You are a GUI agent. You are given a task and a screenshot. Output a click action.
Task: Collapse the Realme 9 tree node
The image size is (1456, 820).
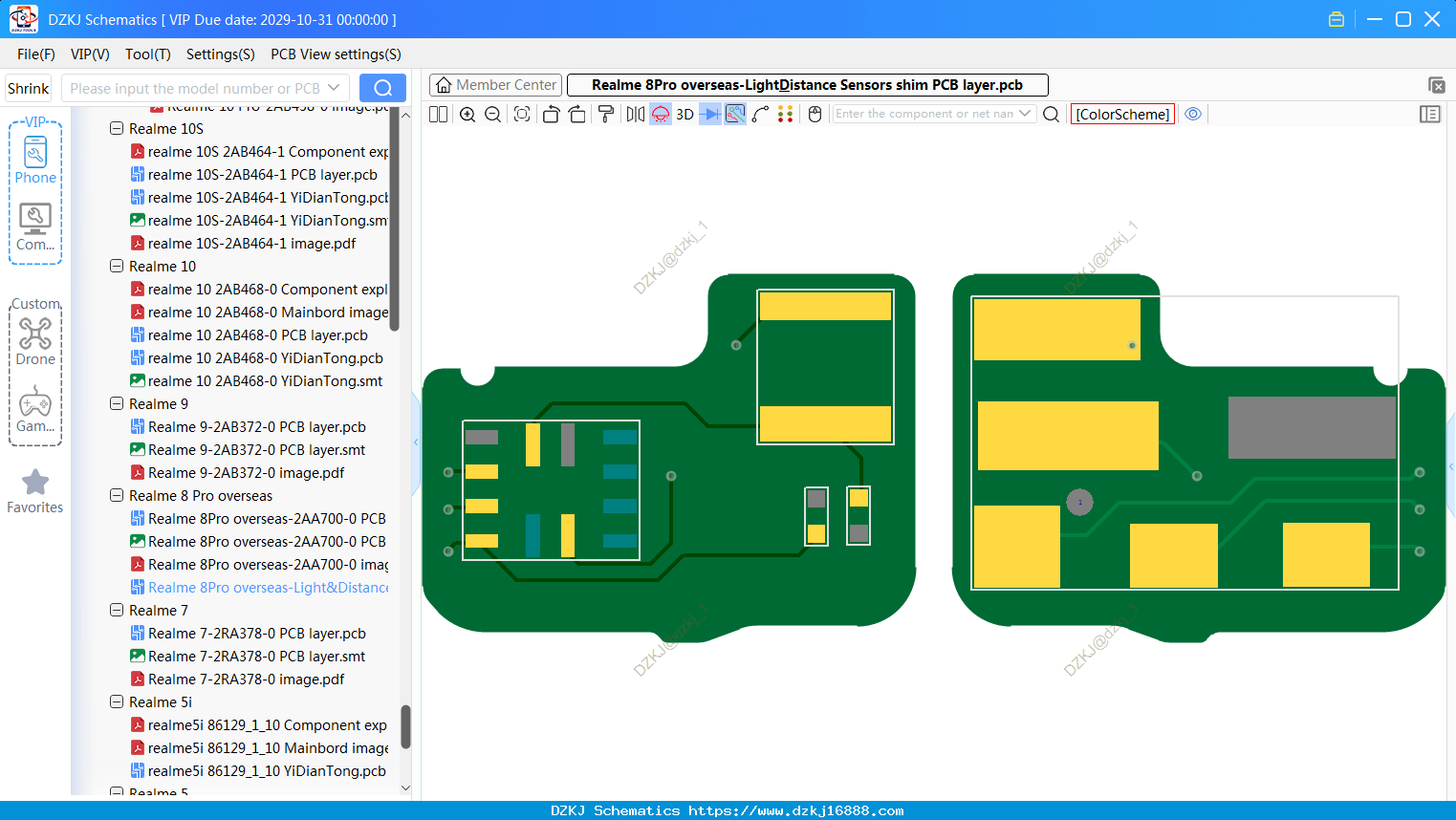click(x=117, y=403)
